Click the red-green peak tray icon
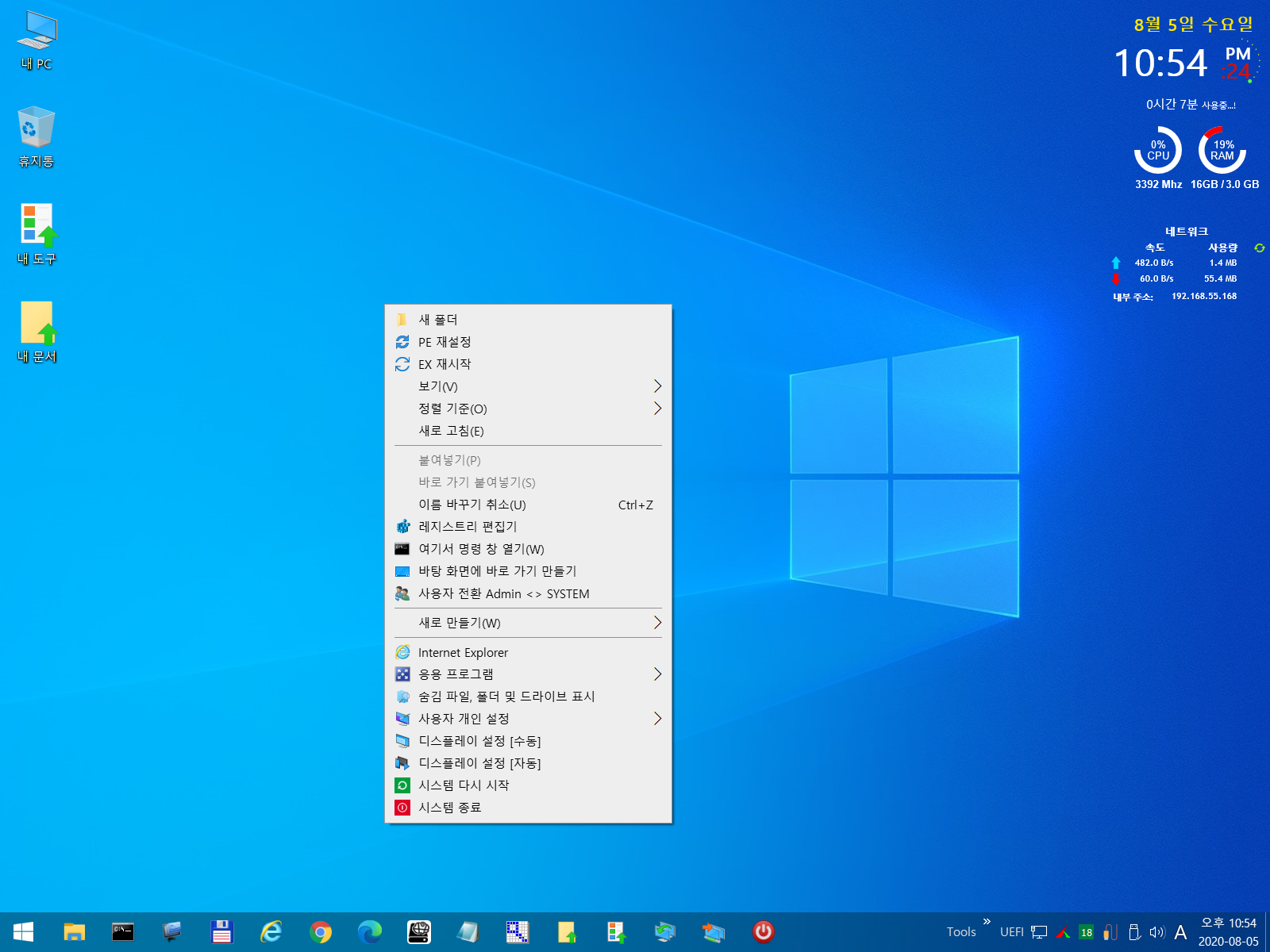 1063,933
